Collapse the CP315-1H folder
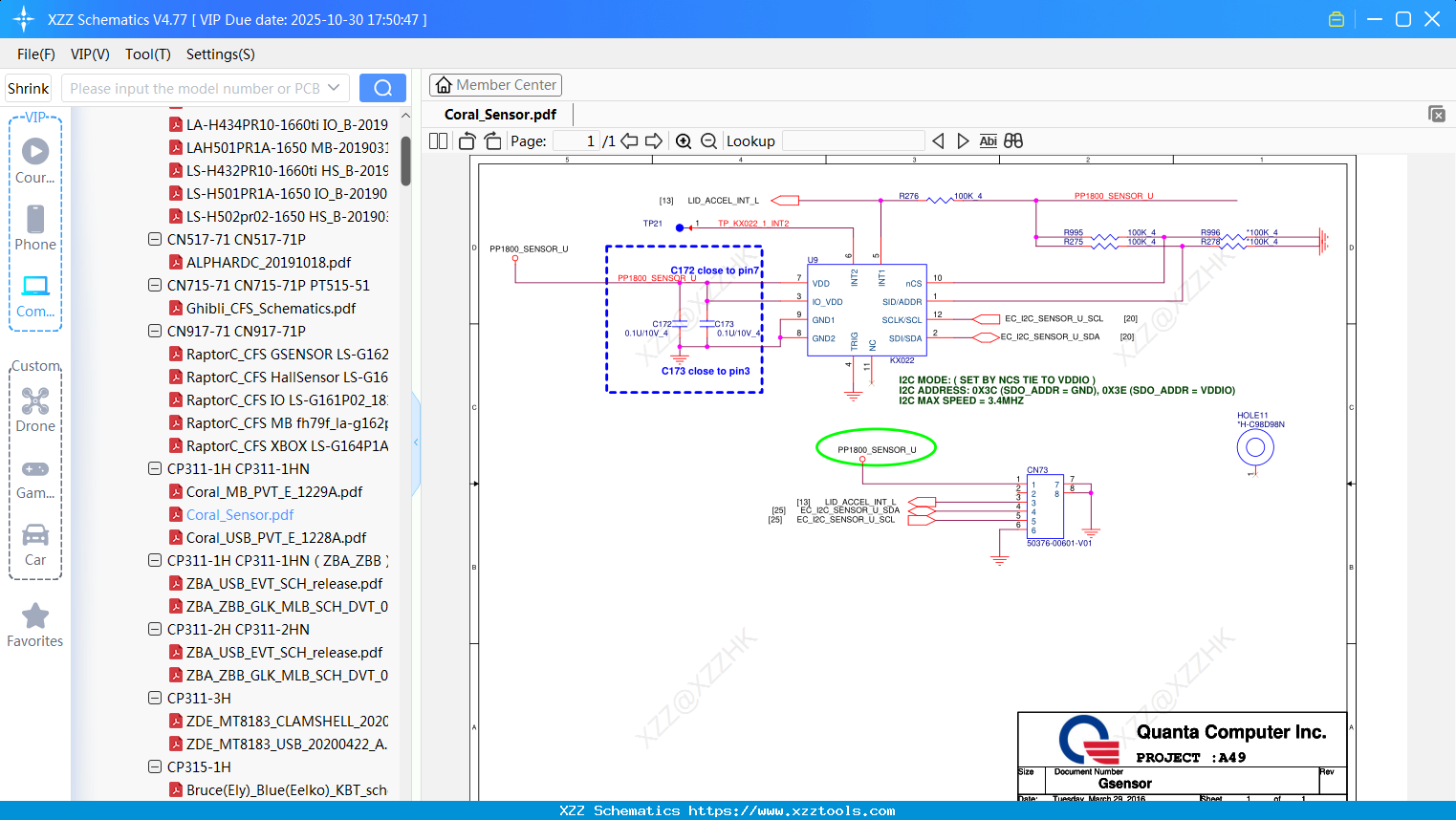The height and width of the screenshot is (820, 1456). (155, 766)
